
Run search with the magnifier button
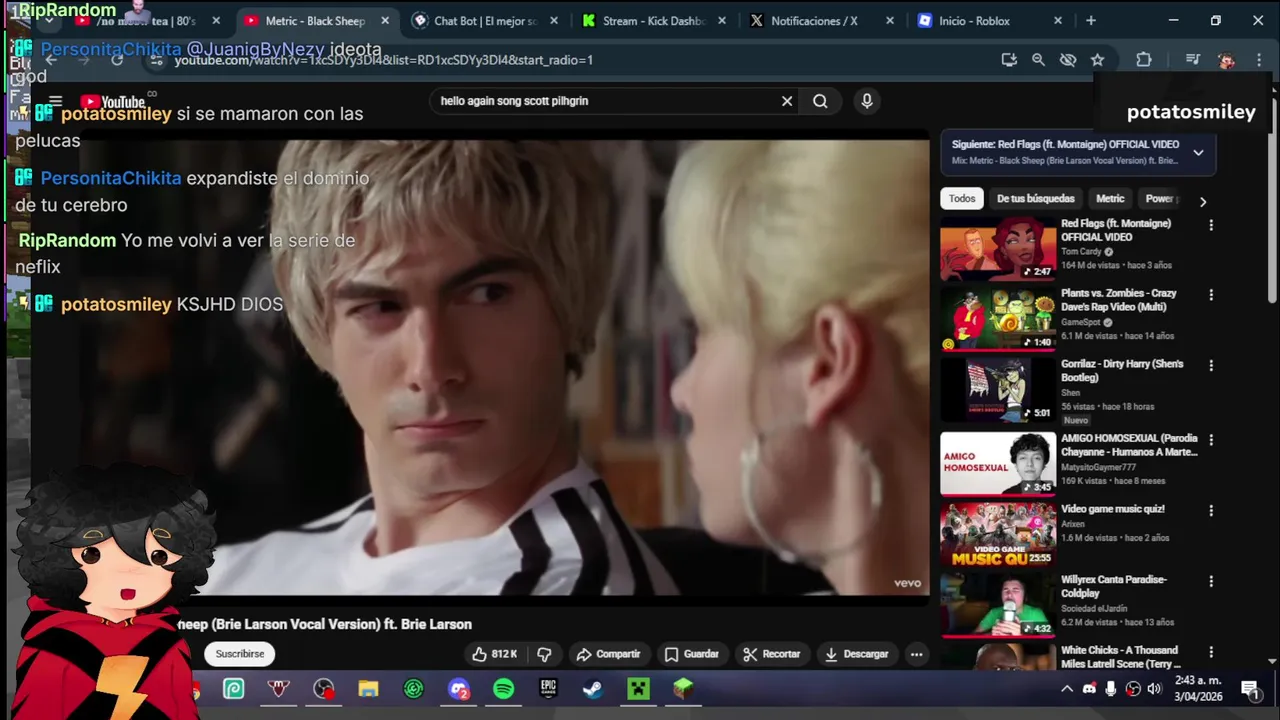[x=820, y=101]
